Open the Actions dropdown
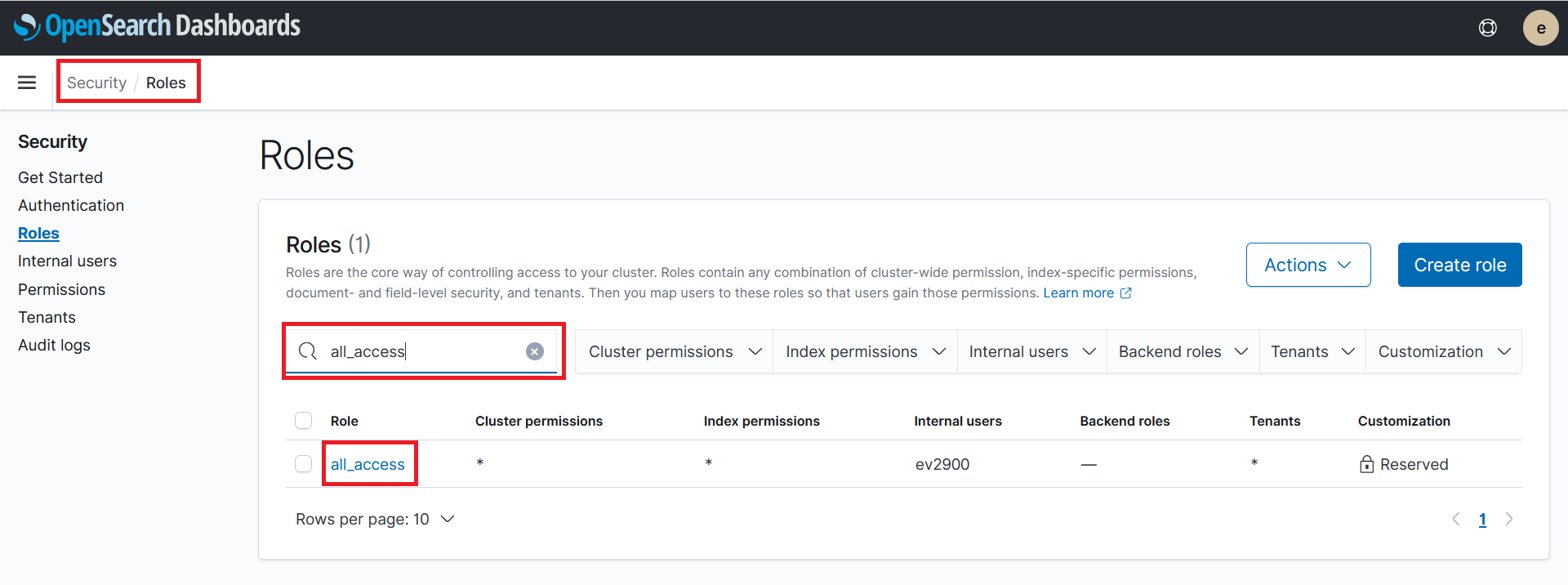1568x585 pixels. click(x=1308, y=265)
